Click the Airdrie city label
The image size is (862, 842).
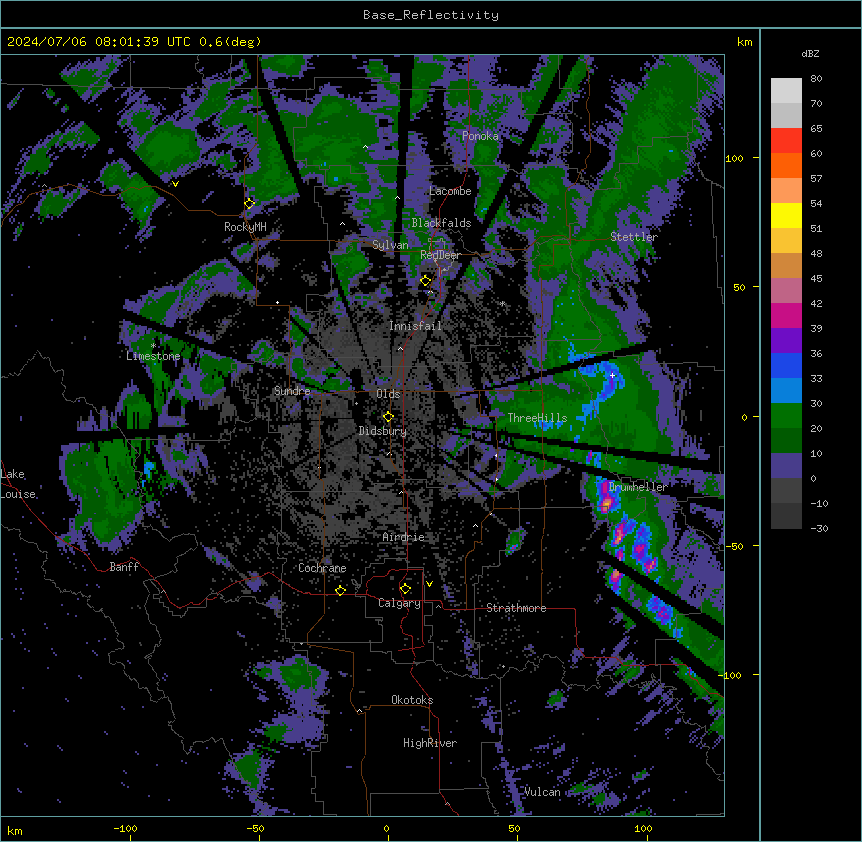coord(403,537)
